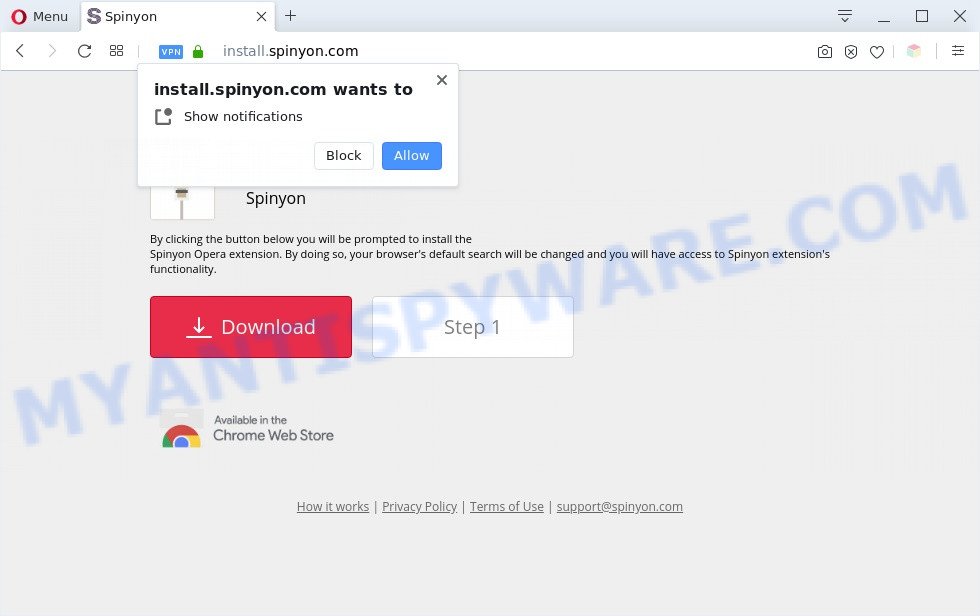Click the notification bell icon in popup
The height and width of the screenshot is (616, 980).
(163, 117)
